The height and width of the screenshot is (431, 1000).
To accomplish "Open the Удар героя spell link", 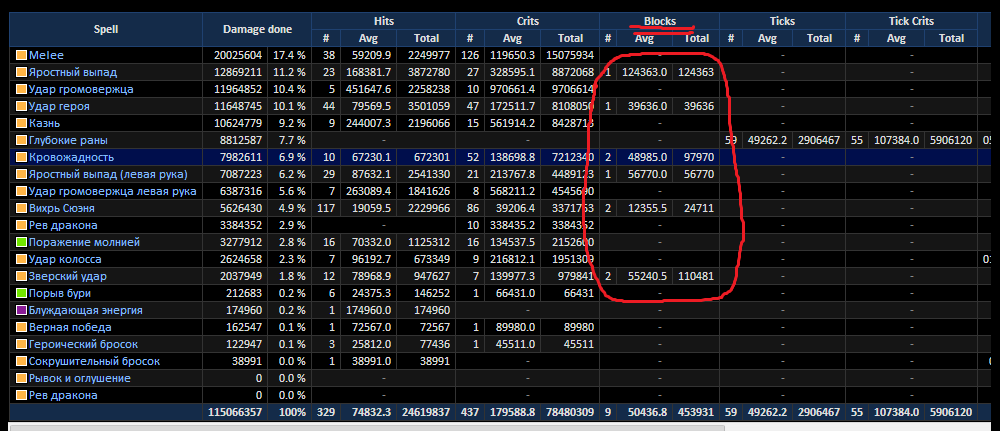I will [59, 106].
